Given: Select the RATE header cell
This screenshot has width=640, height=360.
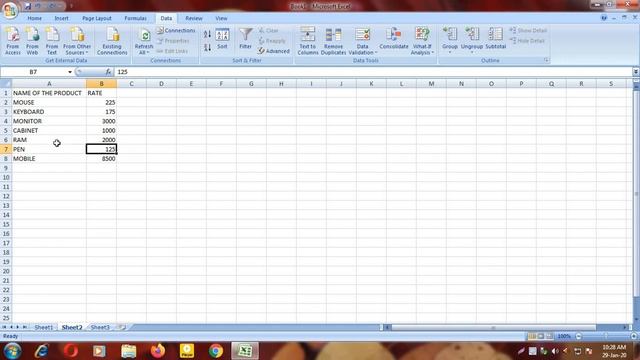Looking at the screenshot, I should (x=102, y=93).
